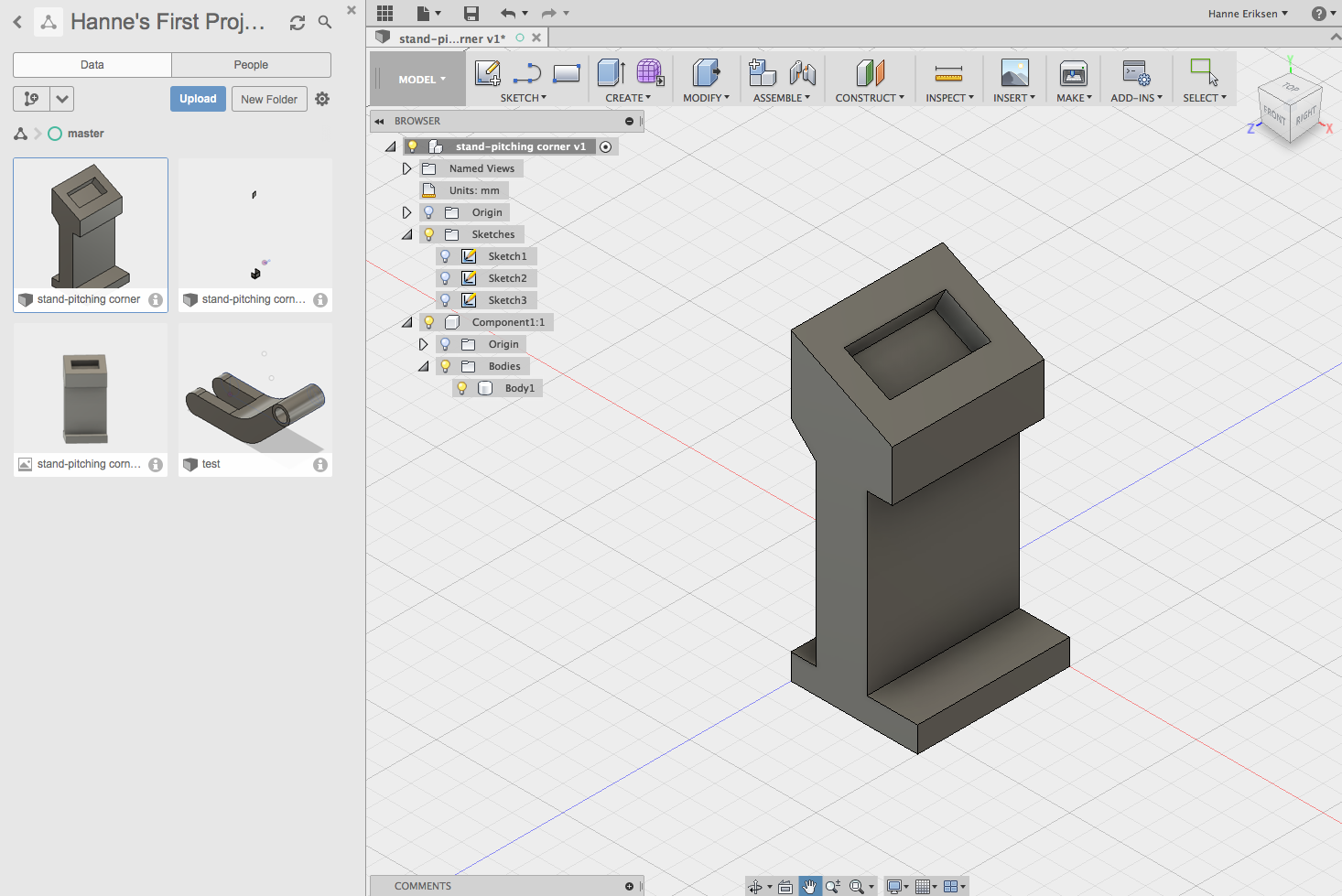Screen dimensions: 1342x896
Task: Save the design with the disk icon
Action: 471,13
